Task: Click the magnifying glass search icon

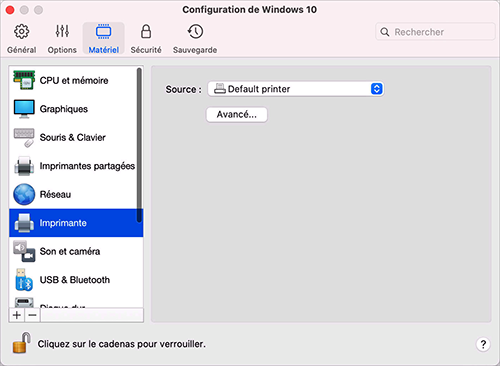Action: pyautogui.click(x=385, y=32)
